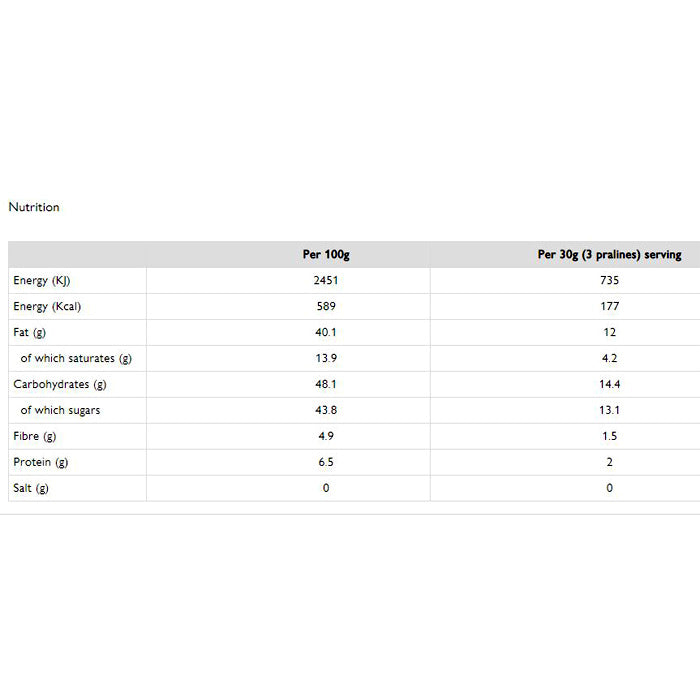Select the Per 100g column header
This screenshot has height=700, width=700.
(326, 255)
